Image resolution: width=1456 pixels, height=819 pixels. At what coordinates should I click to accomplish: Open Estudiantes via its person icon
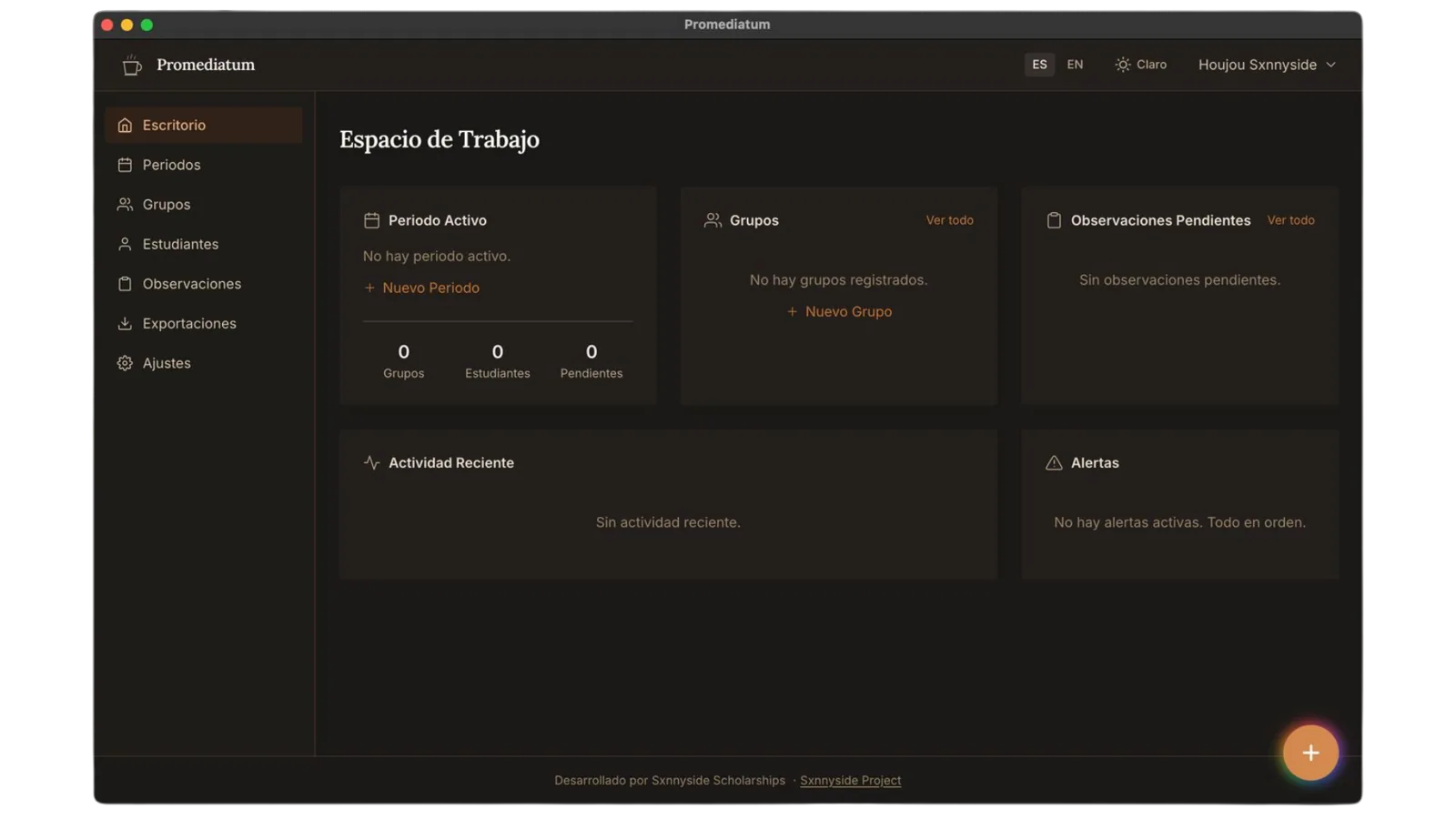(x=125, y=244)
